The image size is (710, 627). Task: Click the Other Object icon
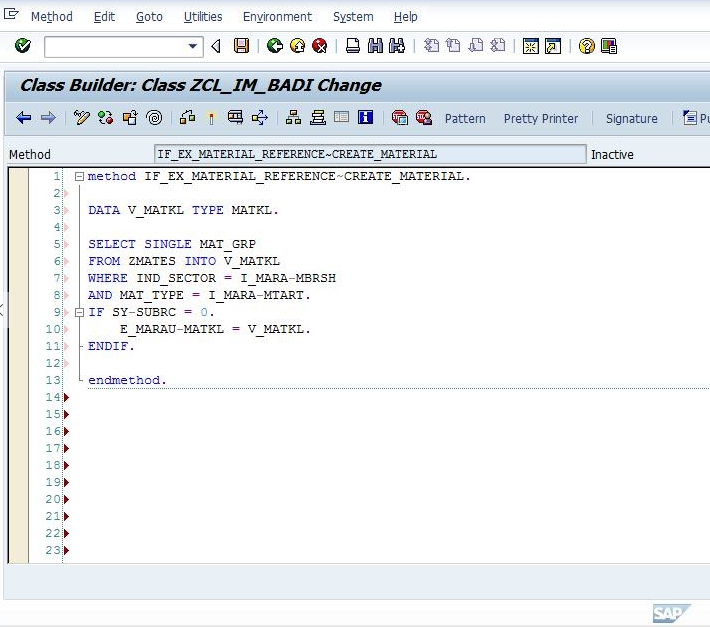point(130,118)
